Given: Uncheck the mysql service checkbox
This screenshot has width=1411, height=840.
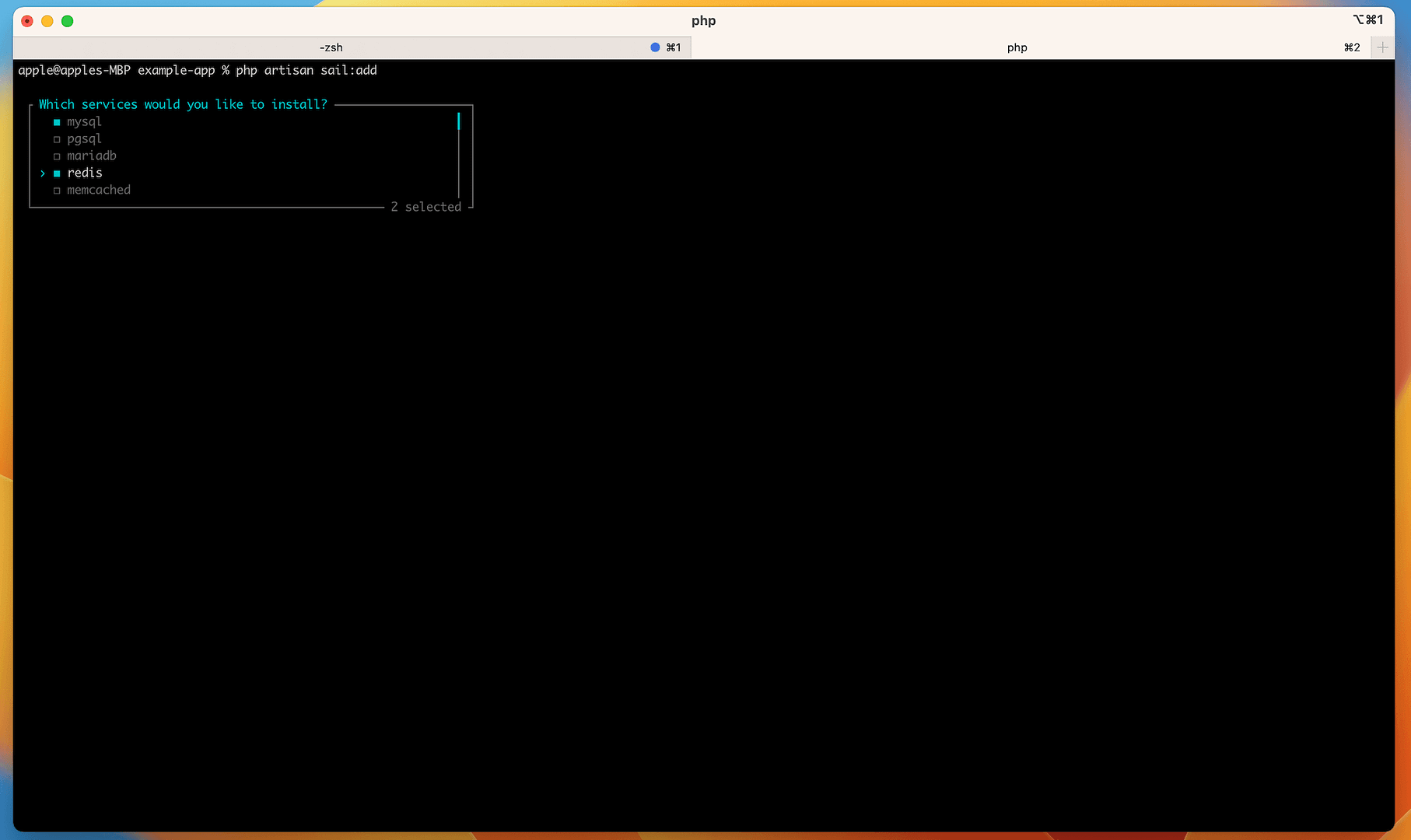Looking at the screenshot, I should click(x=57, y=122).
